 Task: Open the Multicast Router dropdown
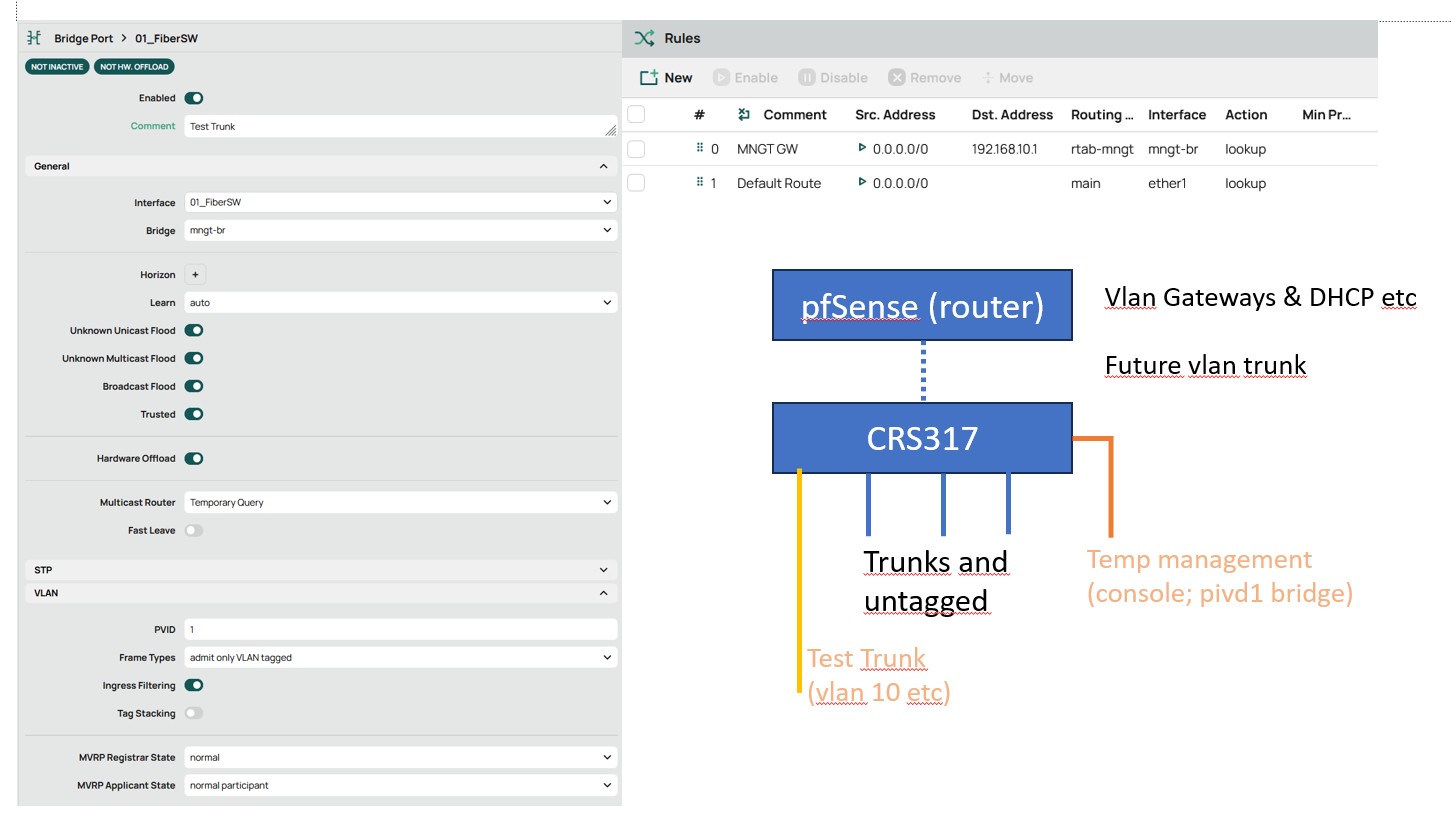[x=401, y=502]
